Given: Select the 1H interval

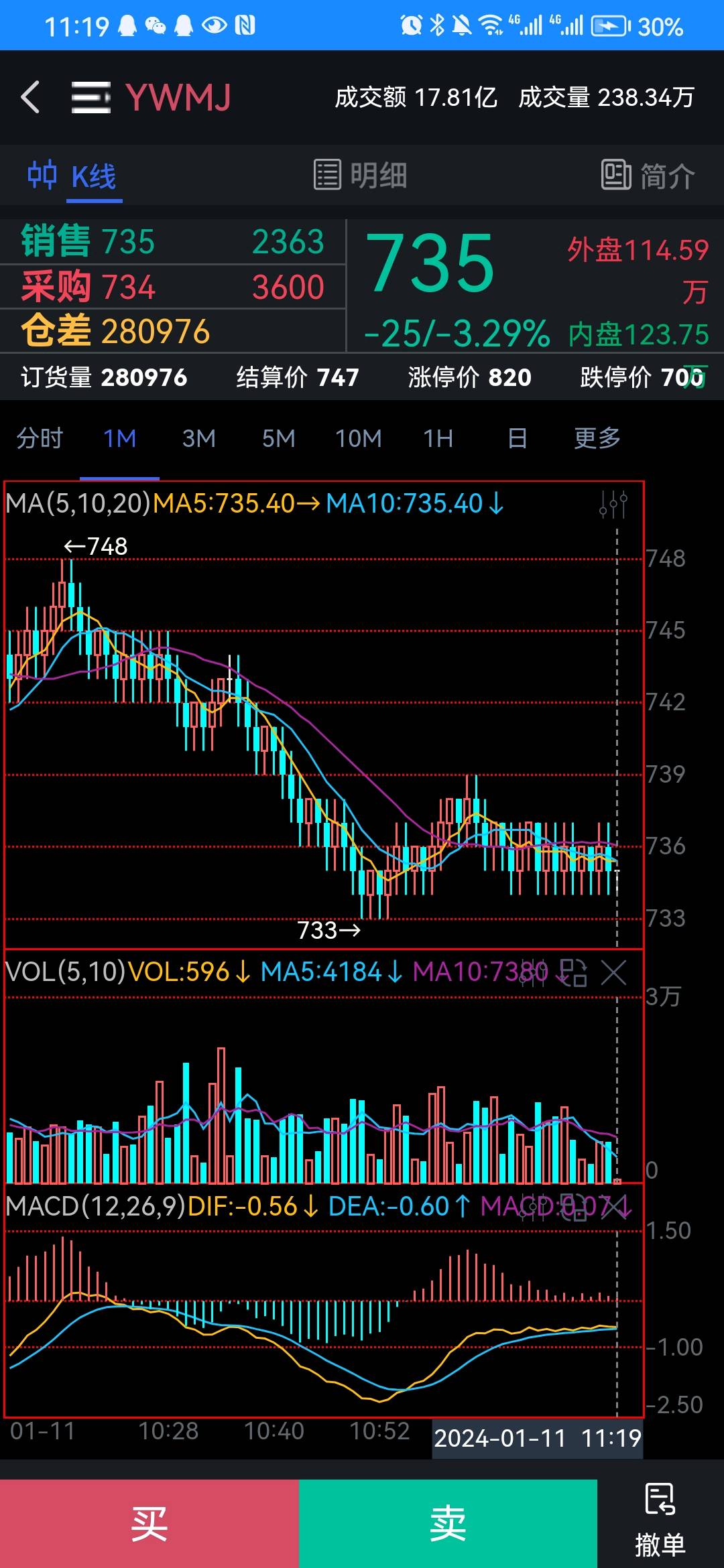Looking at the screenshot, I should tap(438, 438).
